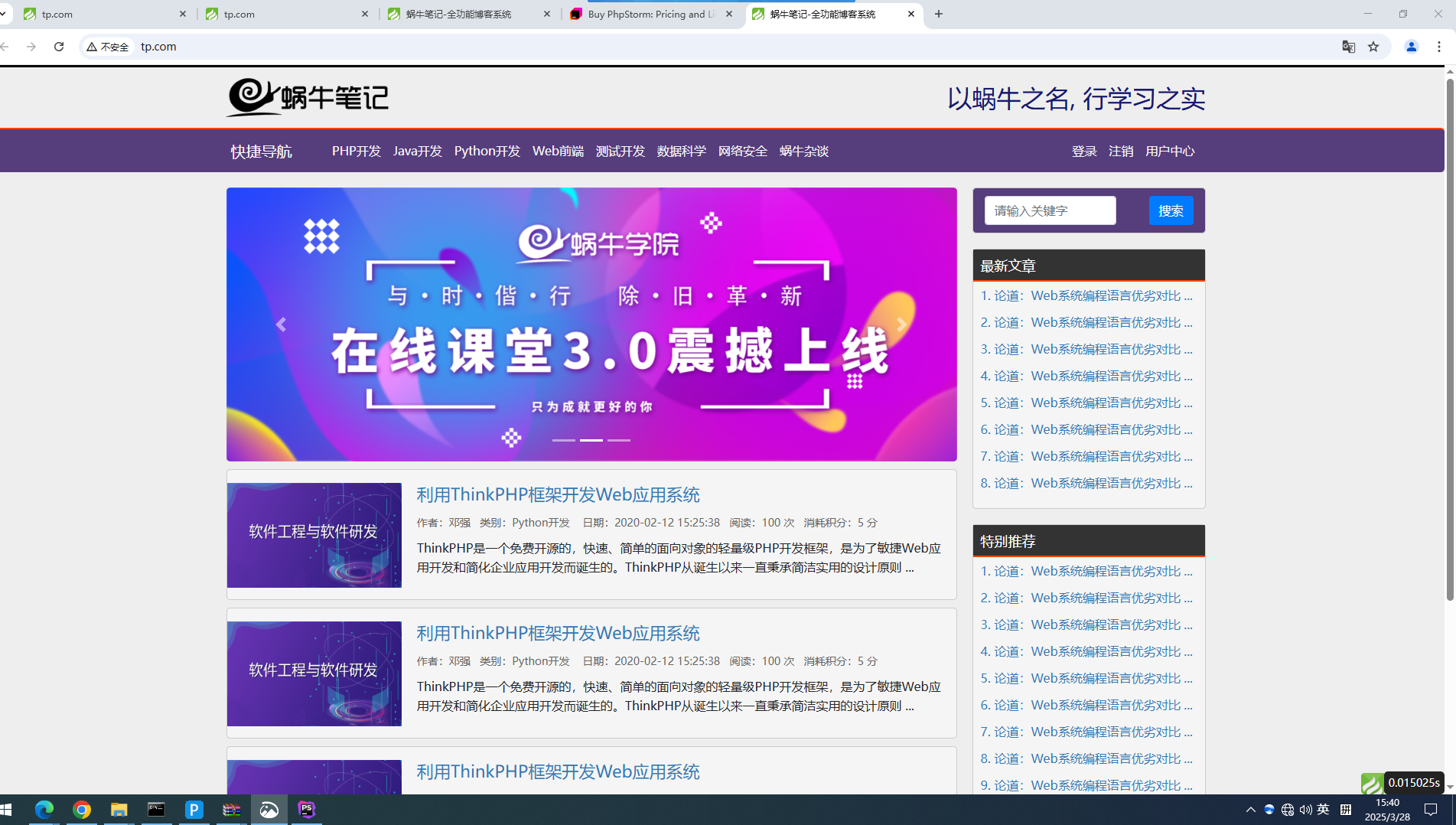Open the Chrome profile icon
Viewport: 1456px width, 825px height.
coord(1412,47)
